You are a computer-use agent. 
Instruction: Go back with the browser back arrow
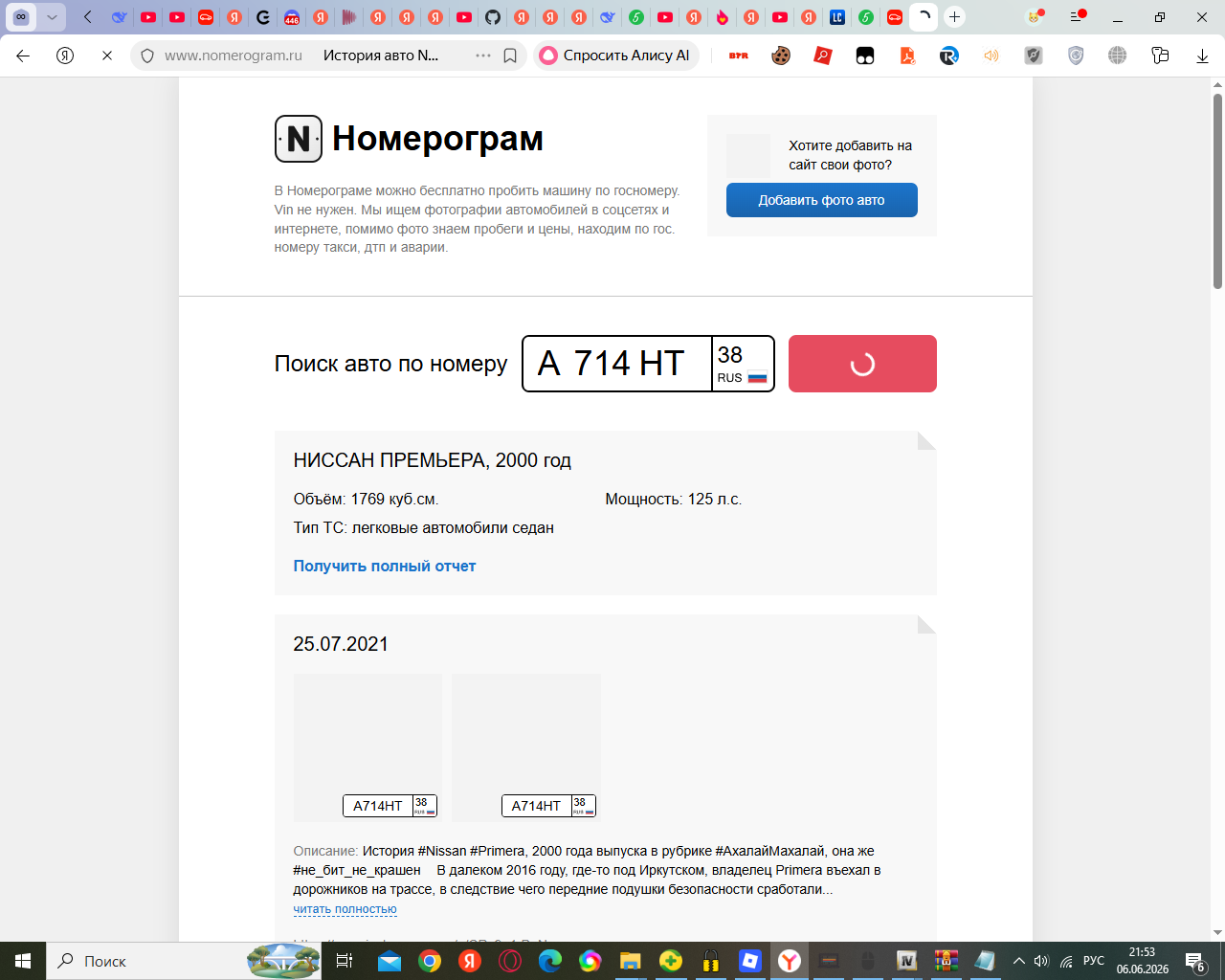click(x=23, y=56)
